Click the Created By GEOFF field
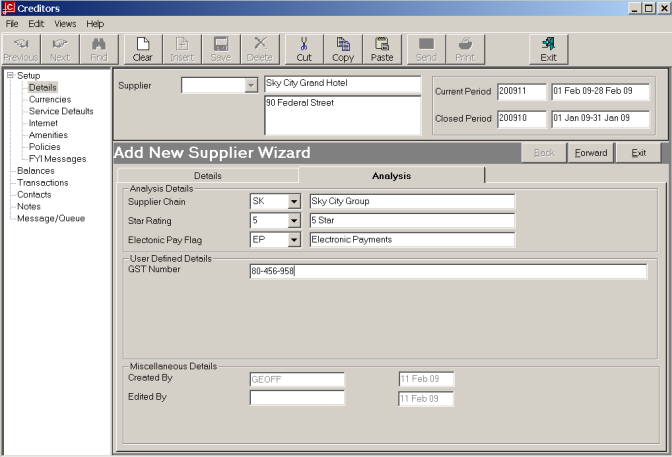 297,379
